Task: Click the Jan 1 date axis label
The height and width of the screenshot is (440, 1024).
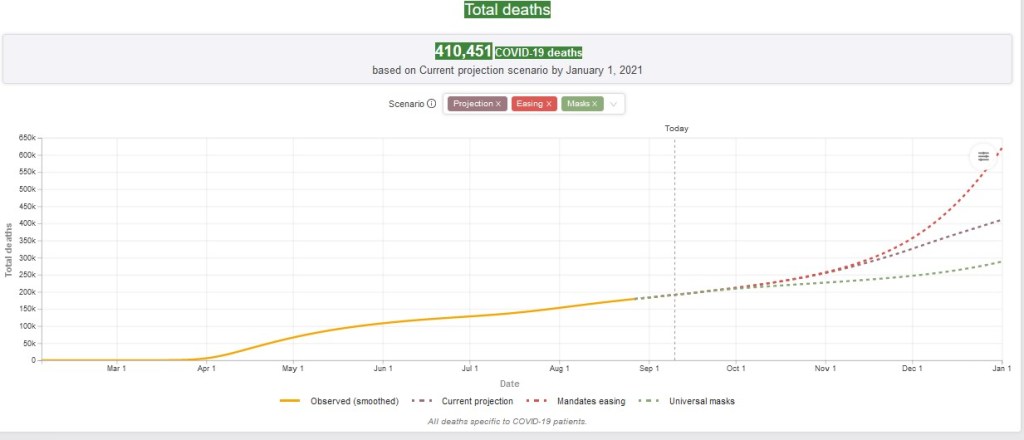Action: tap(1000, 369)
